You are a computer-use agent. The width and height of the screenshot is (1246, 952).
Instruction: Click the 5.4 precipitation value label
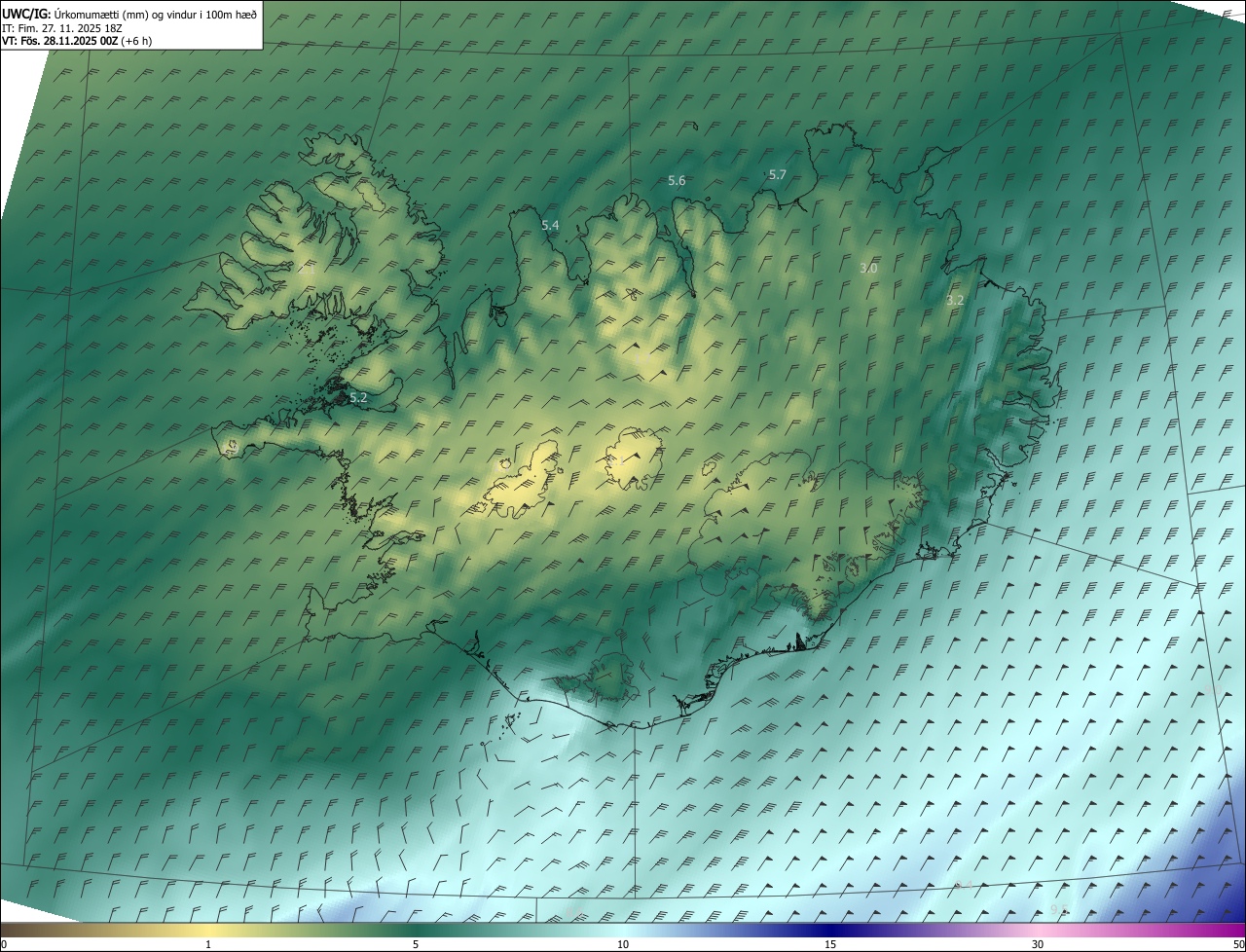550,226
